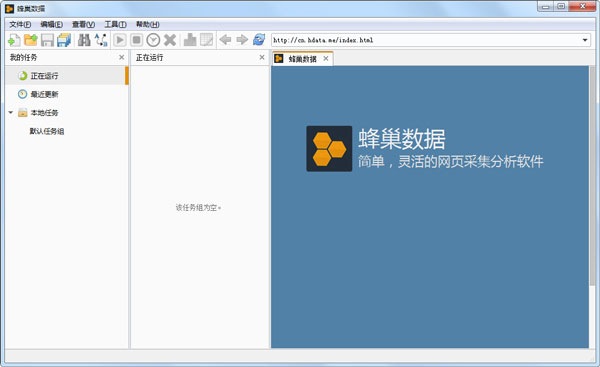Close the 我的任务 panel
Viewport: 600px width, 367px height.
[122, 57]
